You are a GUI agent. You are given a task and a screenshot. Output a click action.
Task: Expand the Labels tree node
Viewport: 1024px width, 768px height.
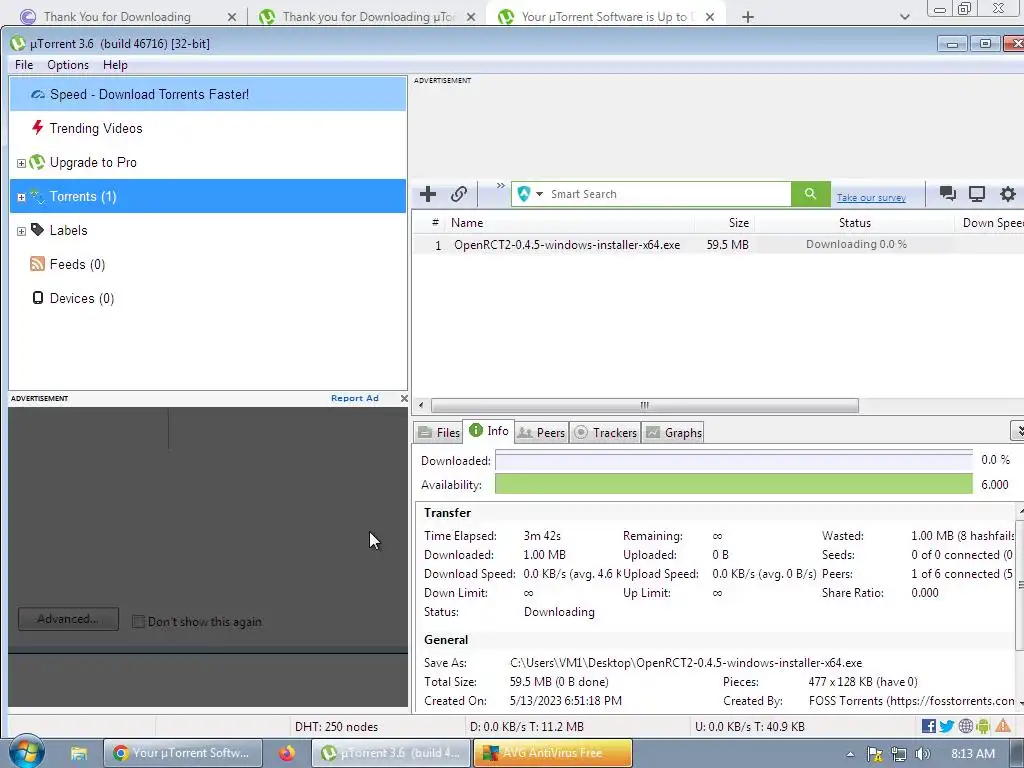point(21,231)
